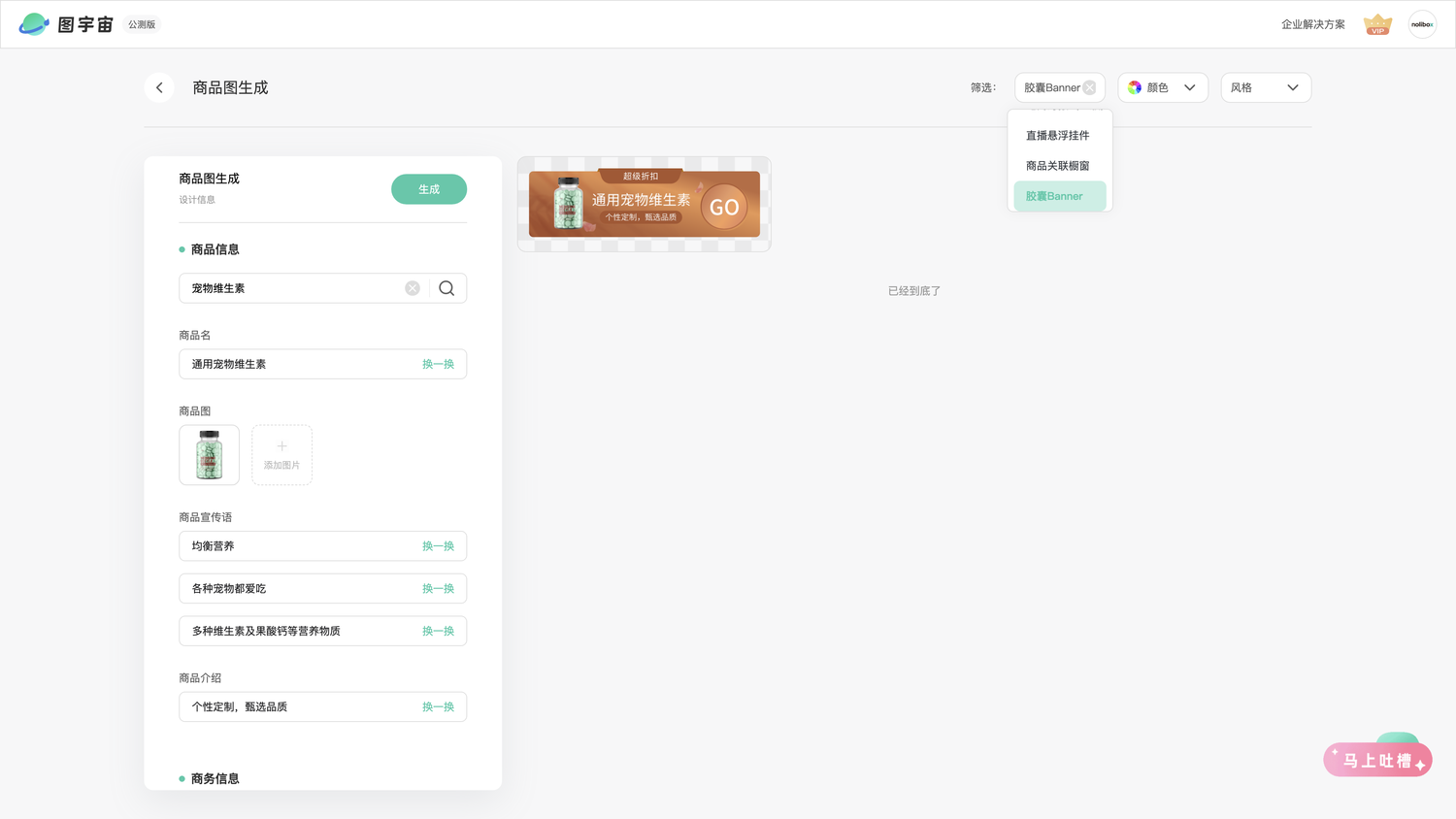Click 换一换 next to 各种宠物都爱吃

438,589
